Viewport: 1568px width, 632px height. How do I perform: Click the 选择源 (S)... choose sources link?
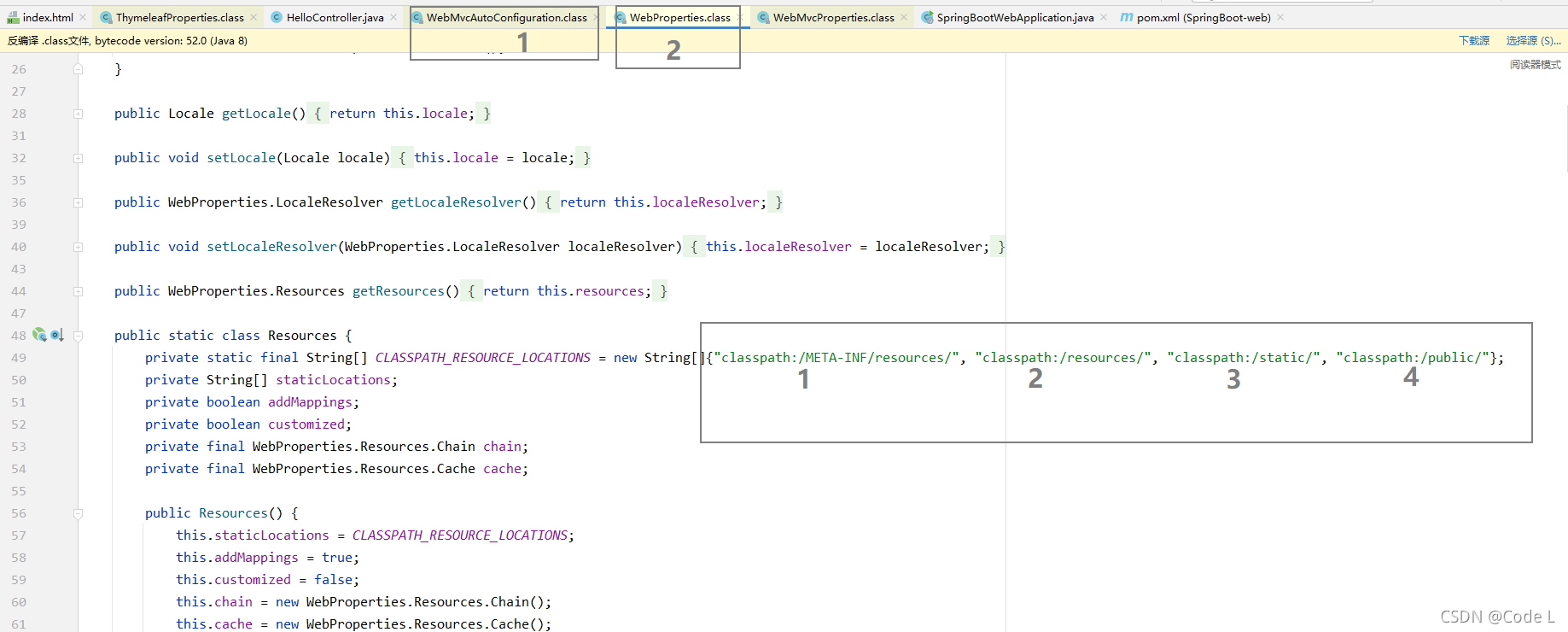pos(1534,40)
